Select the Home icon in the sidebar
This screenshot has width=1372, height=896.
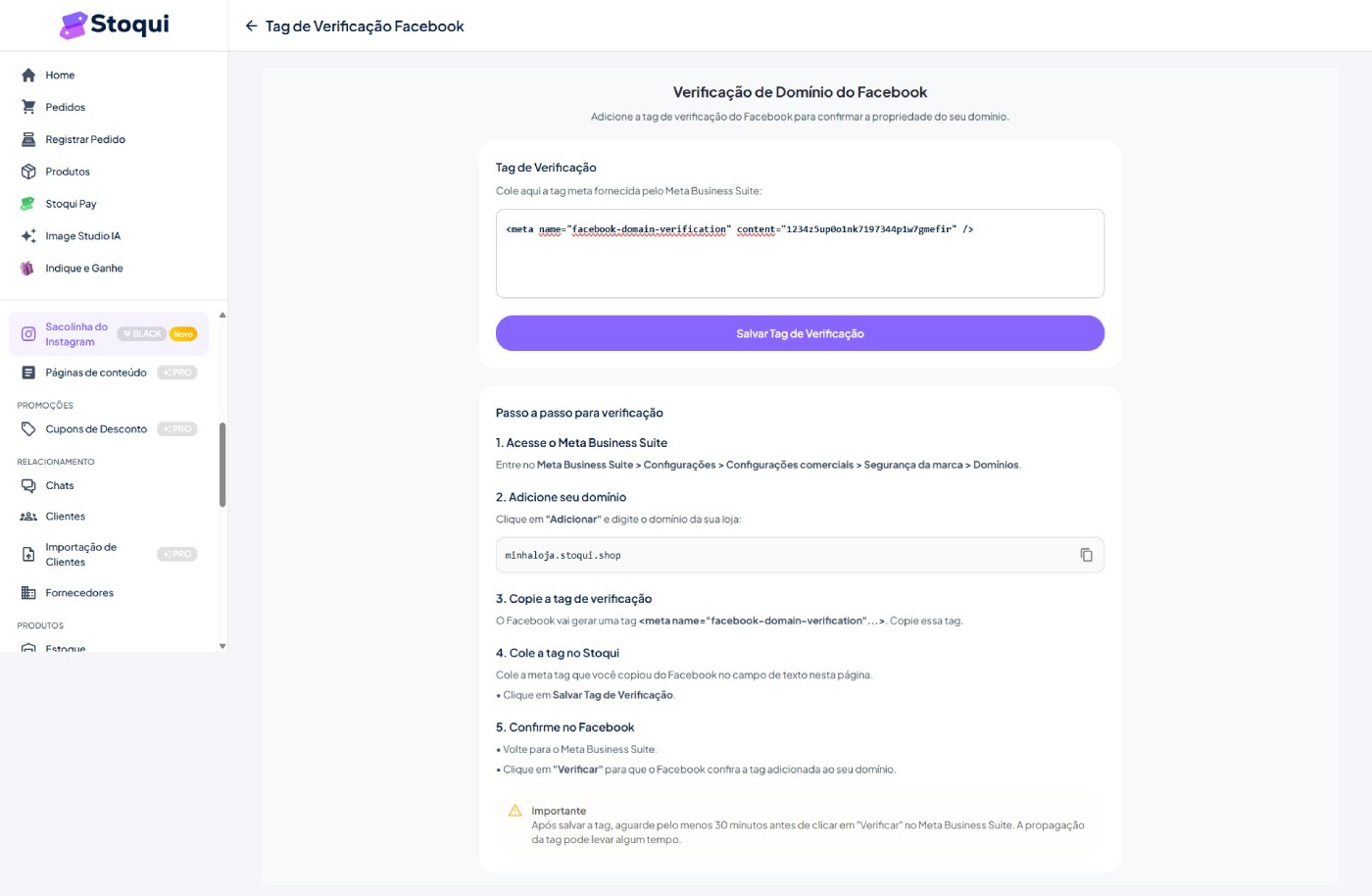28,75
